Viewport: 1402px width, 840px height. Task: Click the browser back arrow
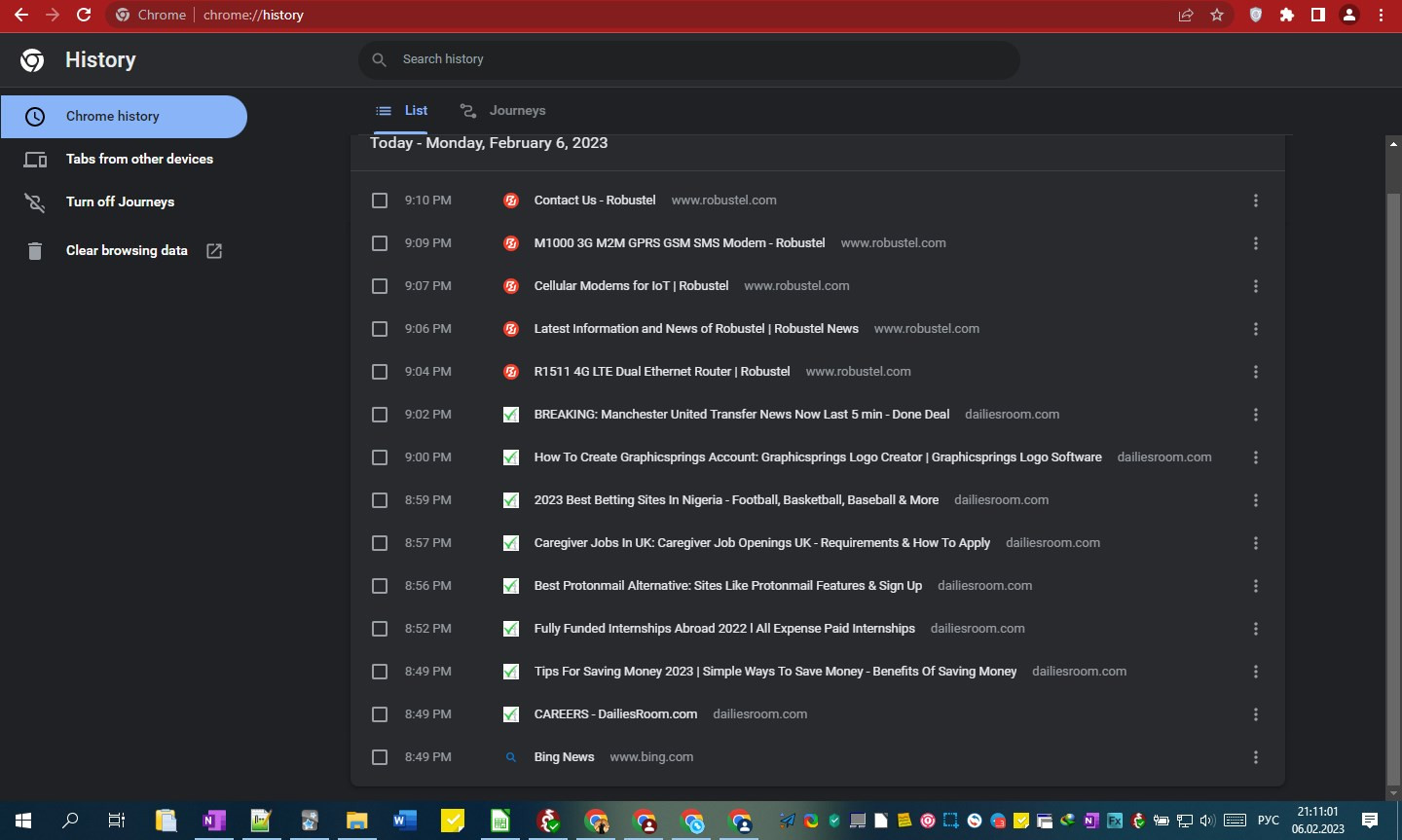pos(20,15)
